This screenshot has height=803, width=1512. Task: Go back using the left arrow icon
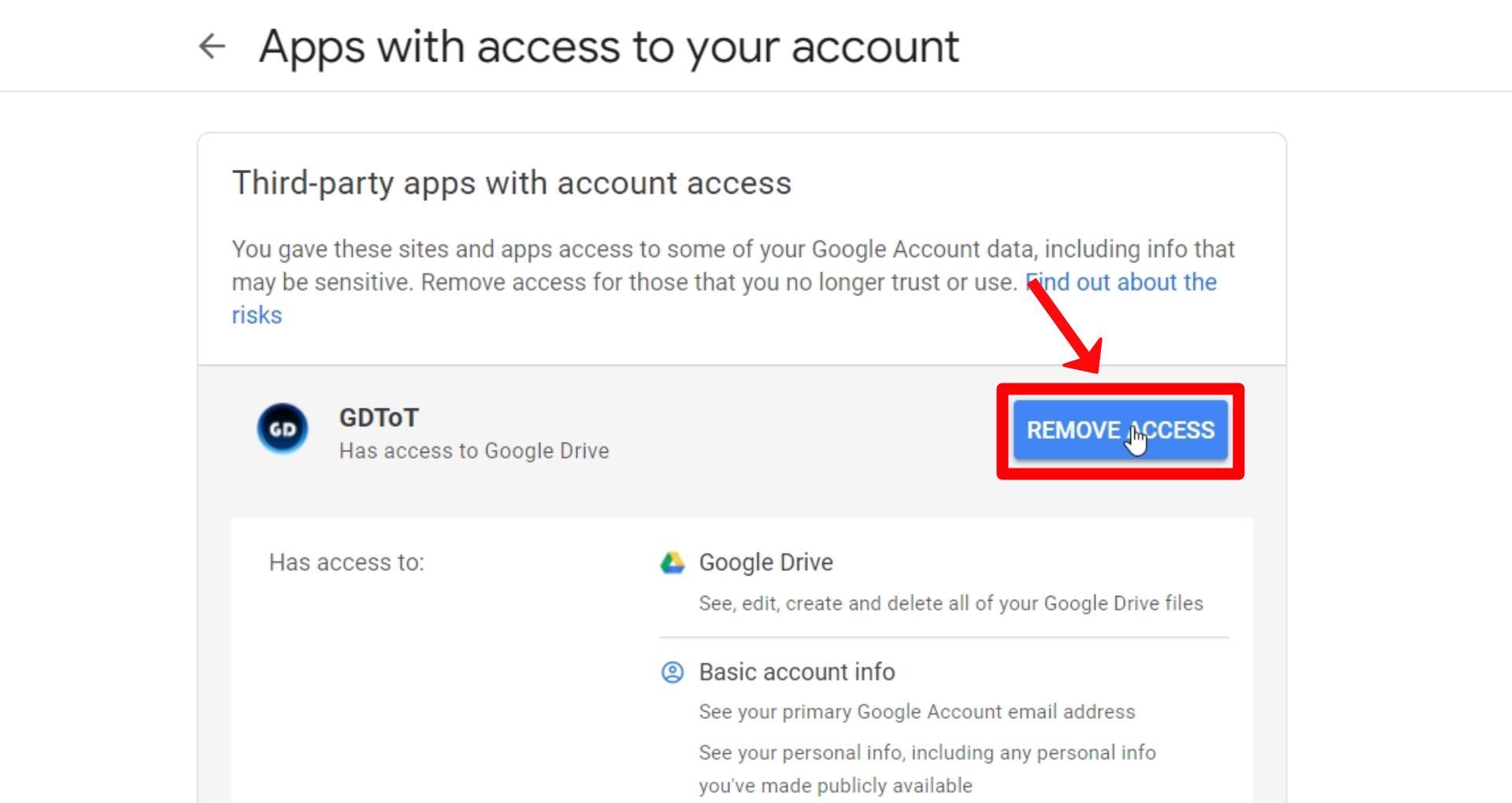[212, 46]
